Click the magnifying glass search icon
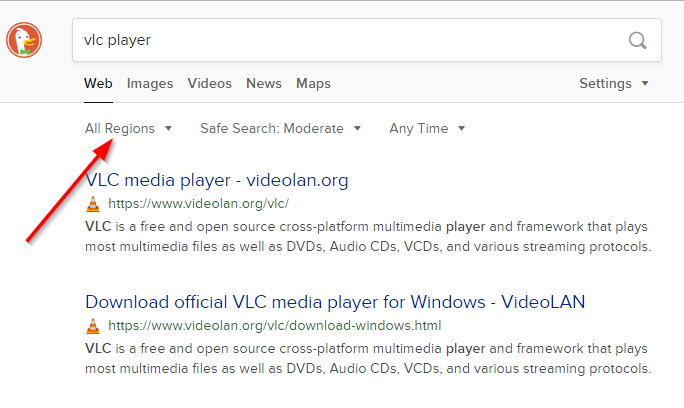Image resolution: width=684 pixels, height=408 pixels. 637,41
